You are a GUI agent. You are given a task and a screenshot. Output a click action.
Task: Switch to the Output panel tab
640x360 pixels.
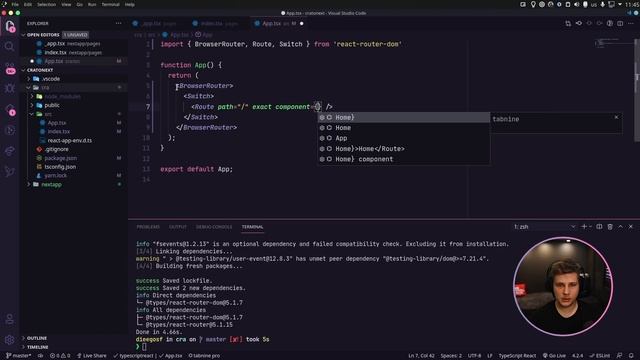(x=178, y=227)
